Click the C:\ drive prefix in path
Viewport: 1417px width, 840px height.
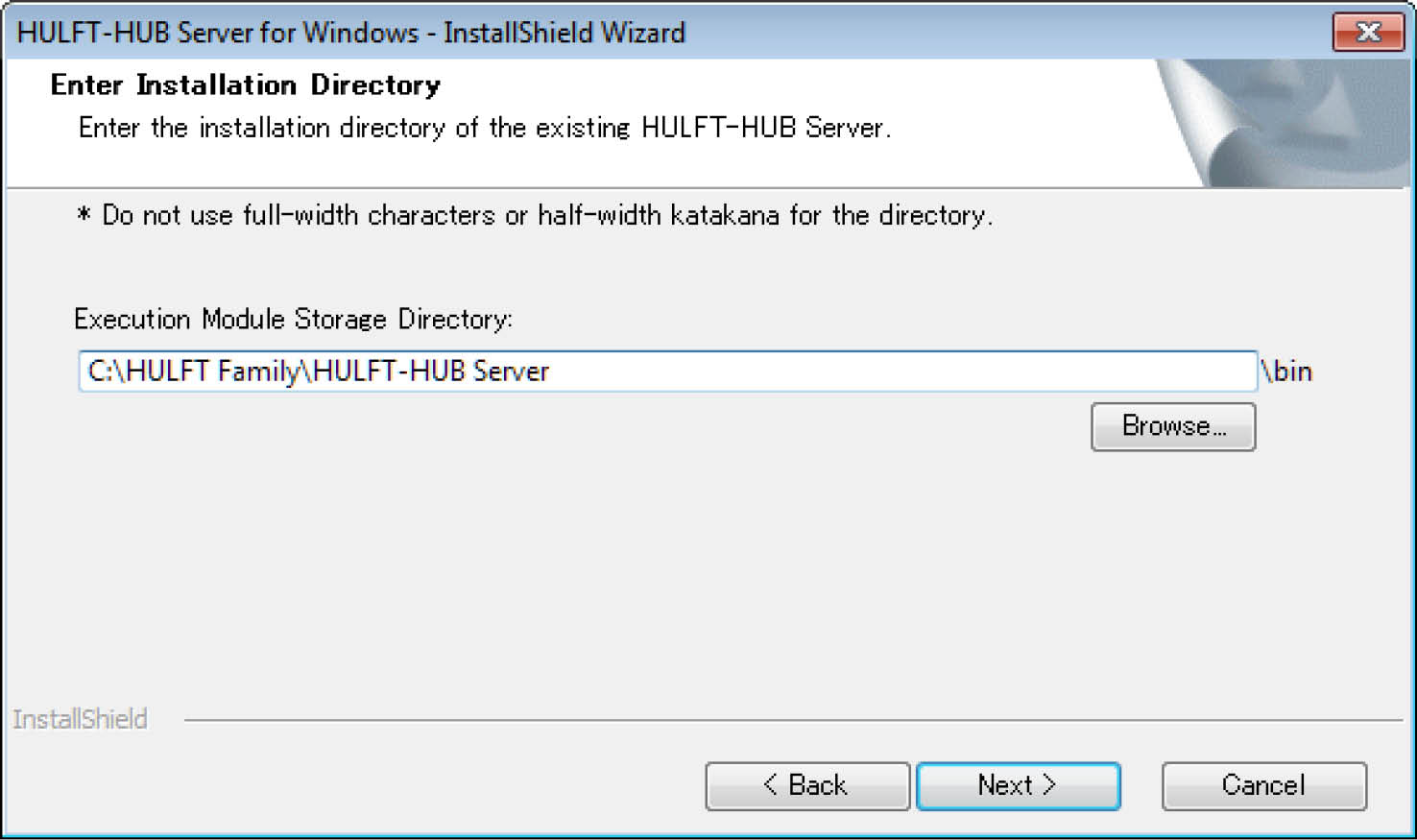(x=104, y=372)
